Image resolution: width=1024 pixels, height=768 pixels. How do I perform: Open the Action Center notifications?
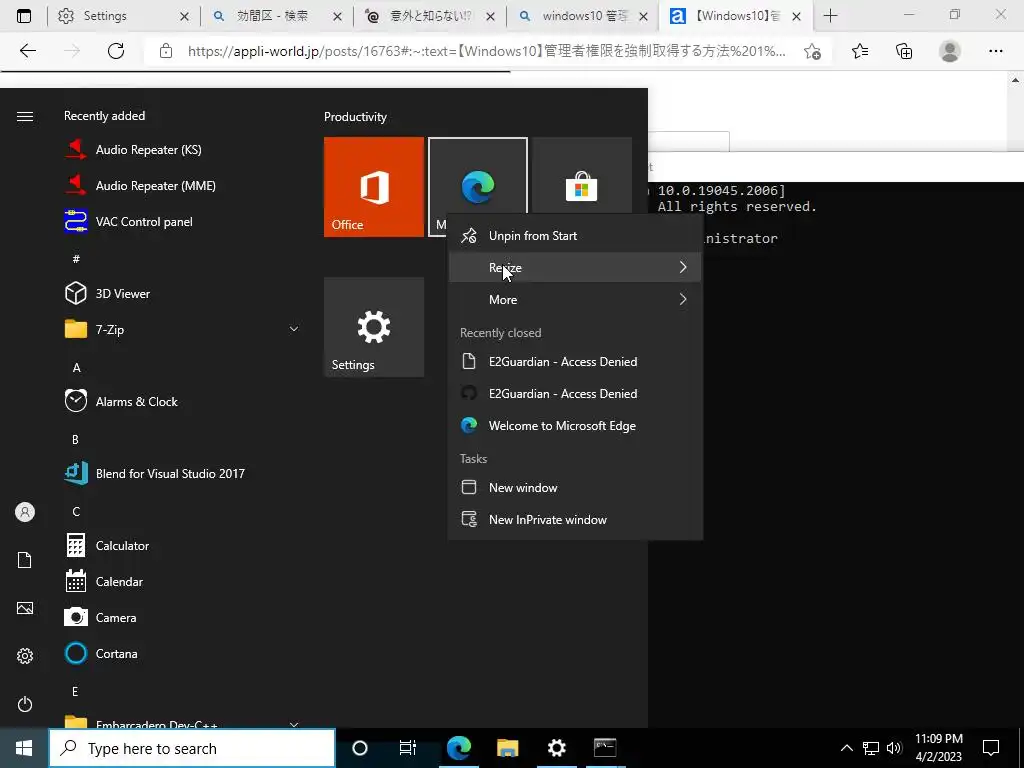coord(991,748)
